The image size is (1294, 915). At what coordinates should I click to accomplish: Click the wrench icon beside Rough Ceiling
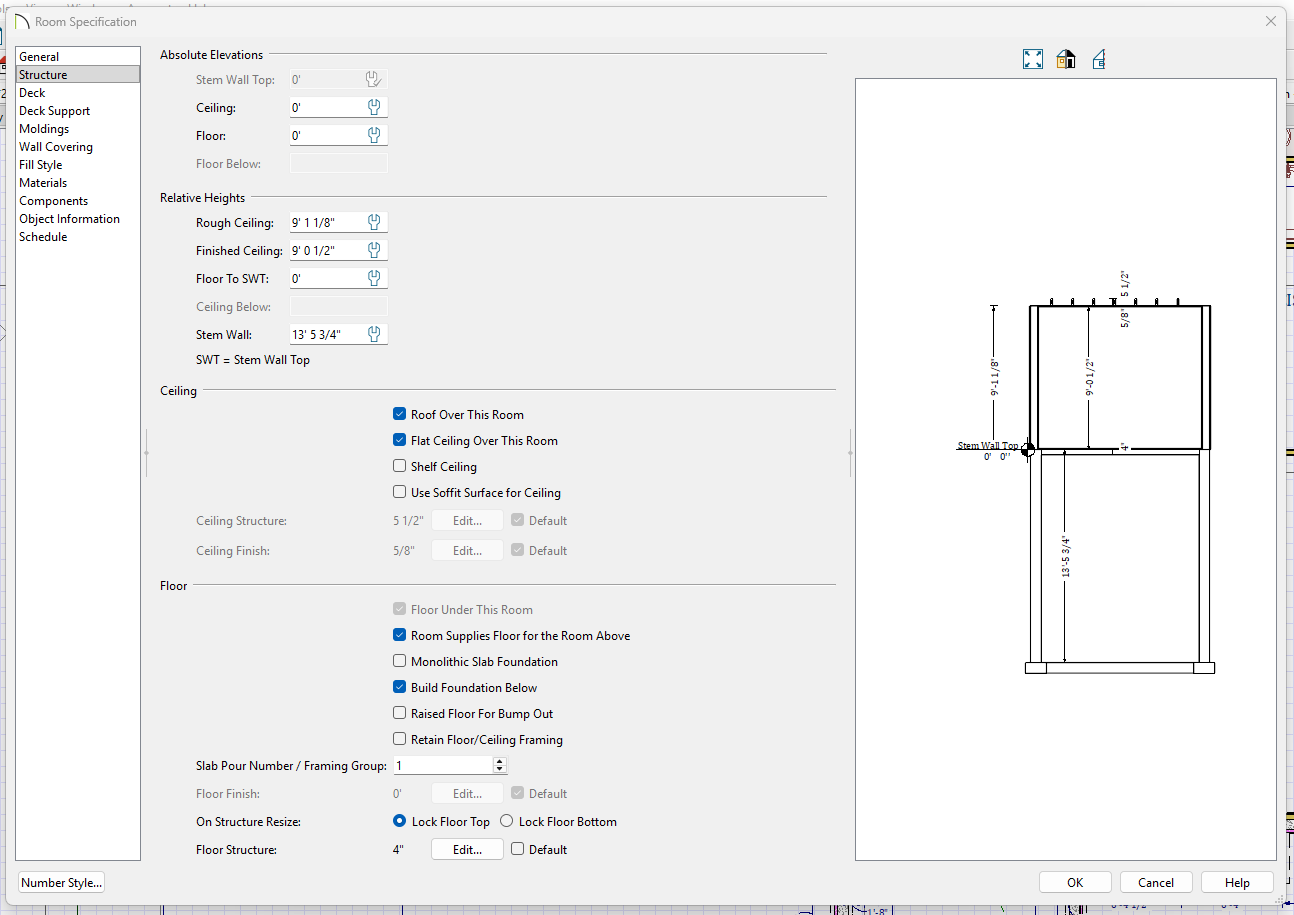tap(374, 223)
